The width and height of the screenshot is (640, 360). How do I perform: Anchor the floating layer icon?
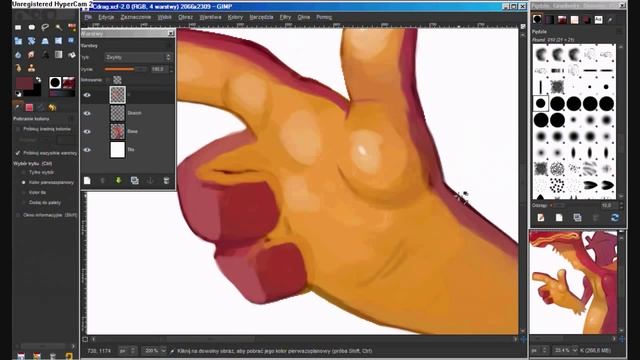click(x=150, y=180)
